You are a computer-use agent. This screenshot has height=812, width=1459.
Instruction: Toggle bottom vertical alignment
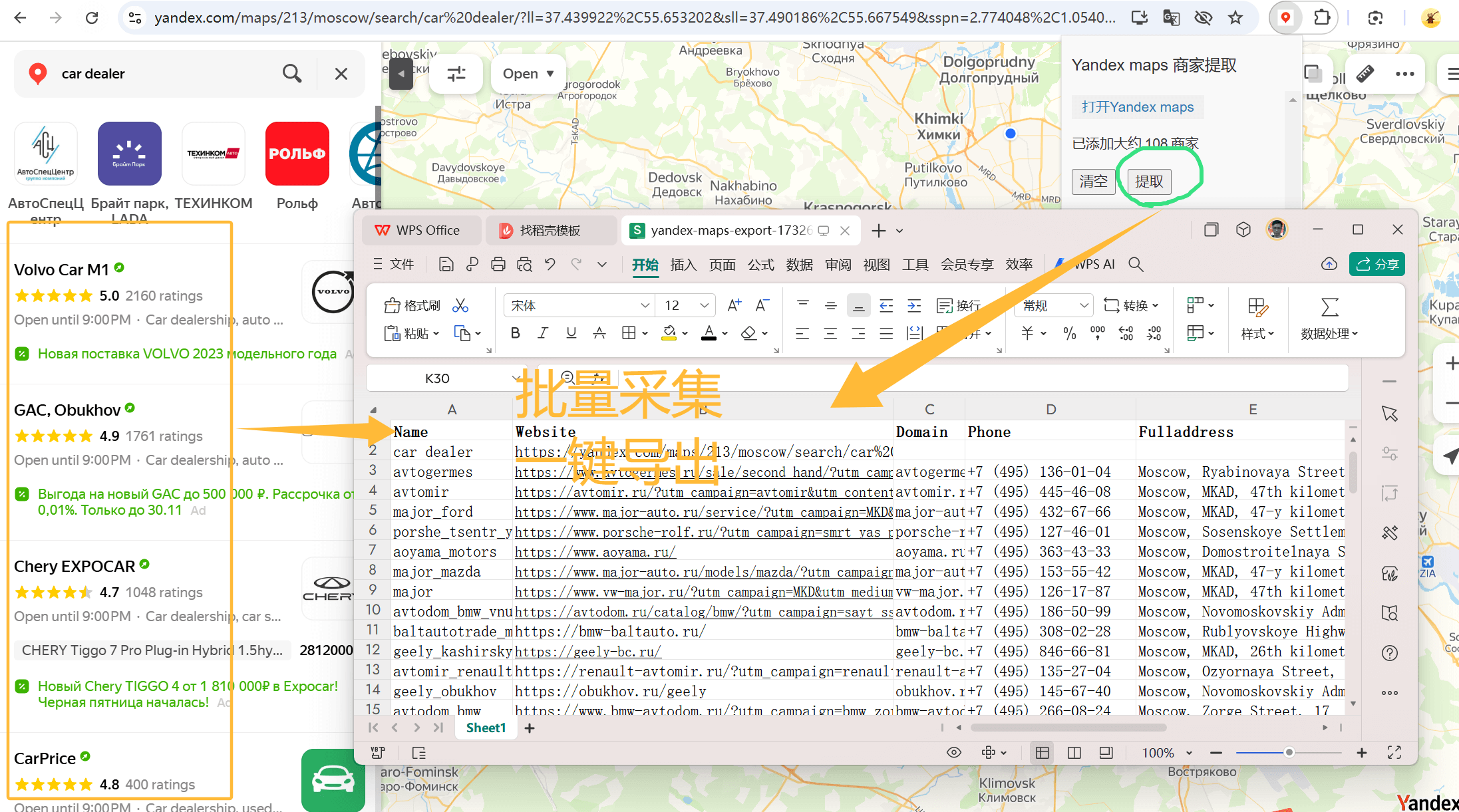pyautogui.click(x=858, y=305)
